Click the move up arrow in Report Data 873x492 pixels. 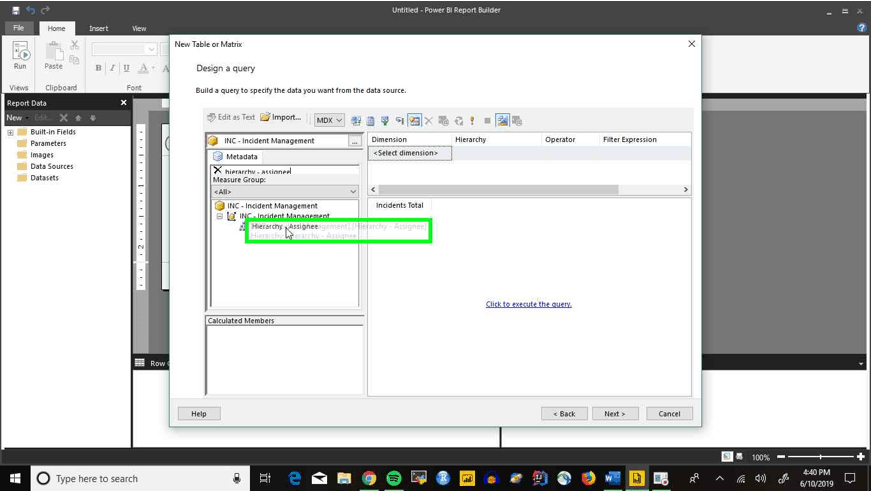coord(78,117)
